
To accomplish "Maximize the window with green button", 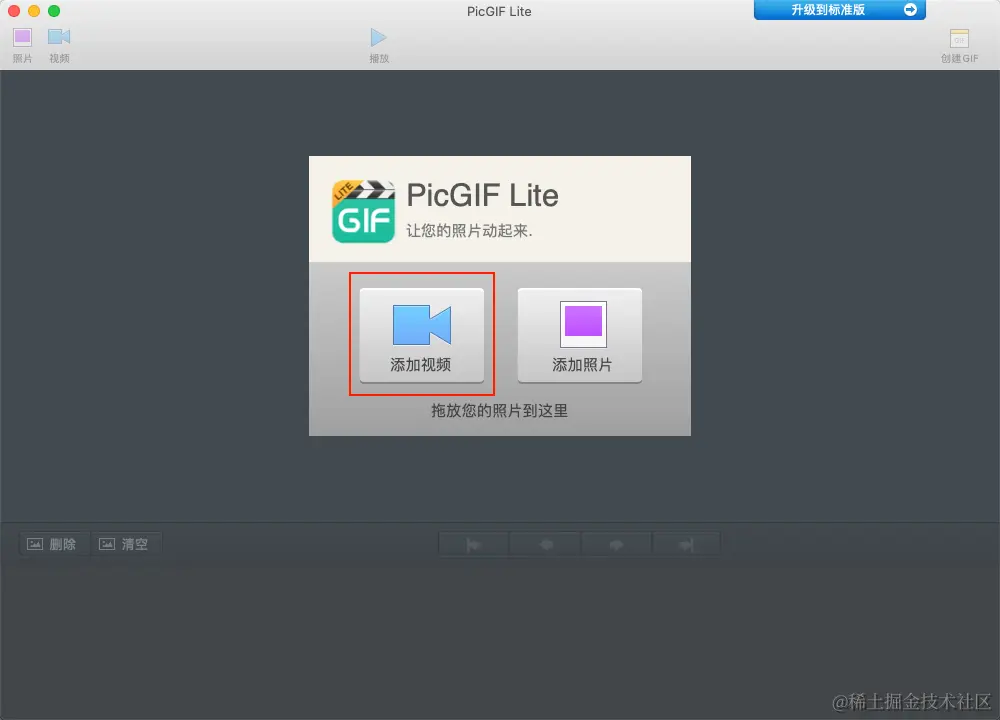I will pos(54,11).
